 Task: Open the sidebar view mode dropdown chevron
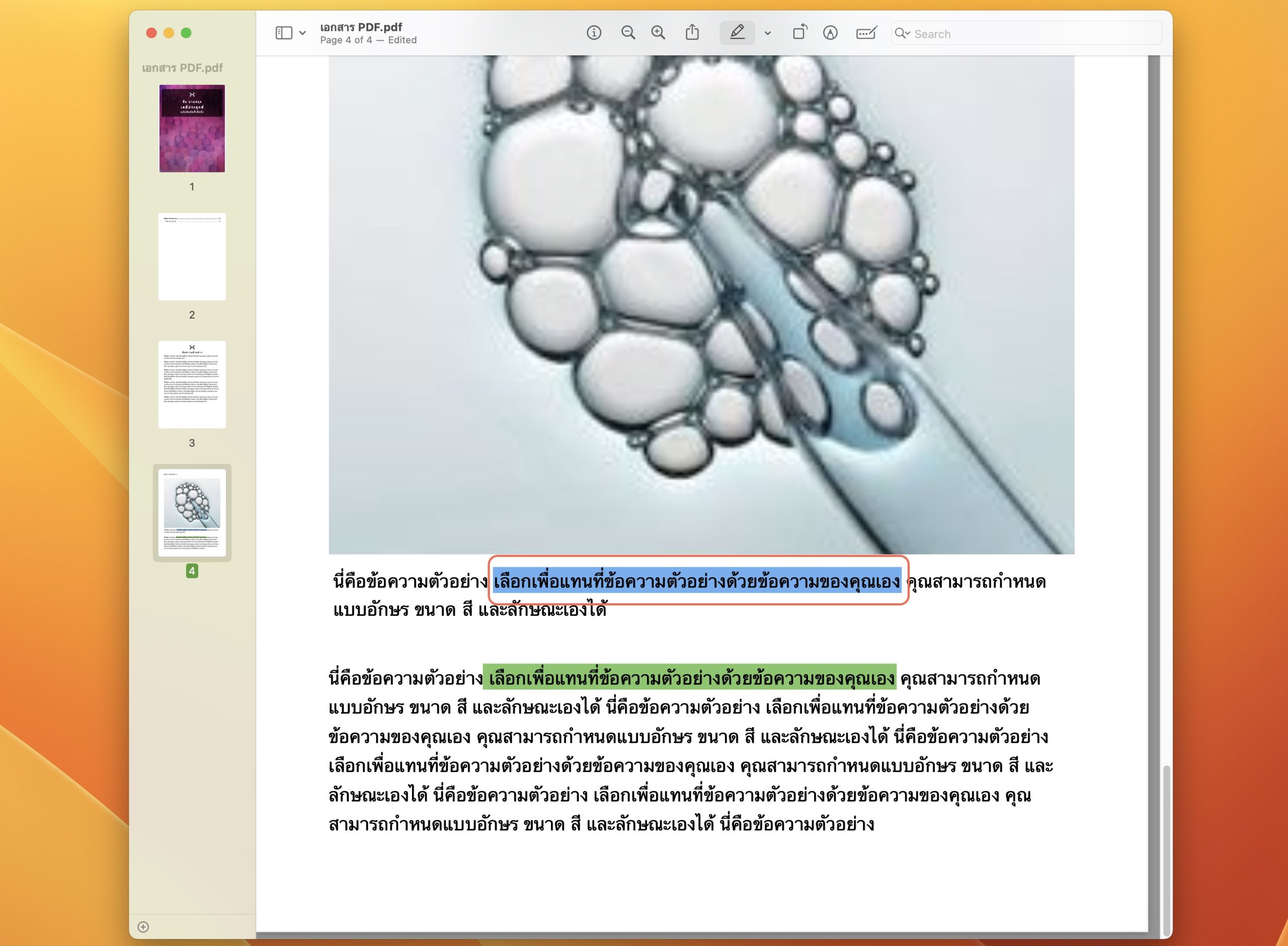click(x=302, y=33)
